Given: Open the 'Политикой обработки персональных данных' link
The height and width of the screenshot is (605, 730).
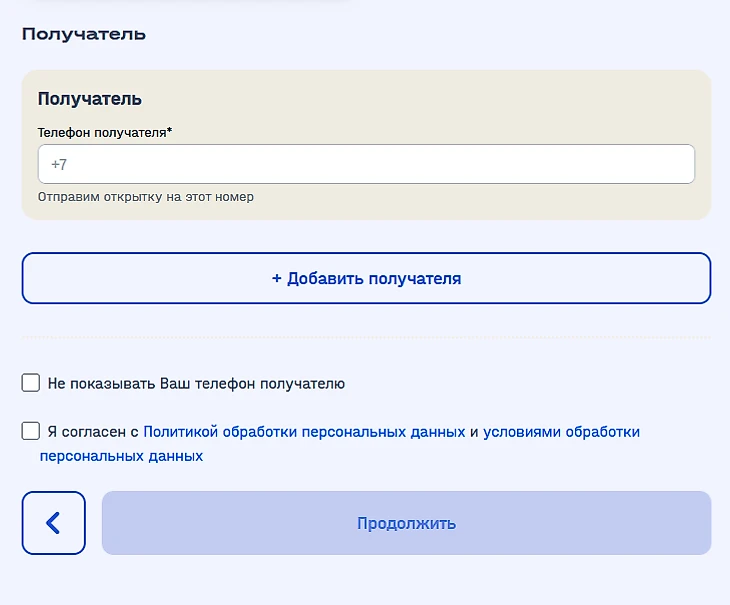Looking at the screenshot, I should pos(304,432).
